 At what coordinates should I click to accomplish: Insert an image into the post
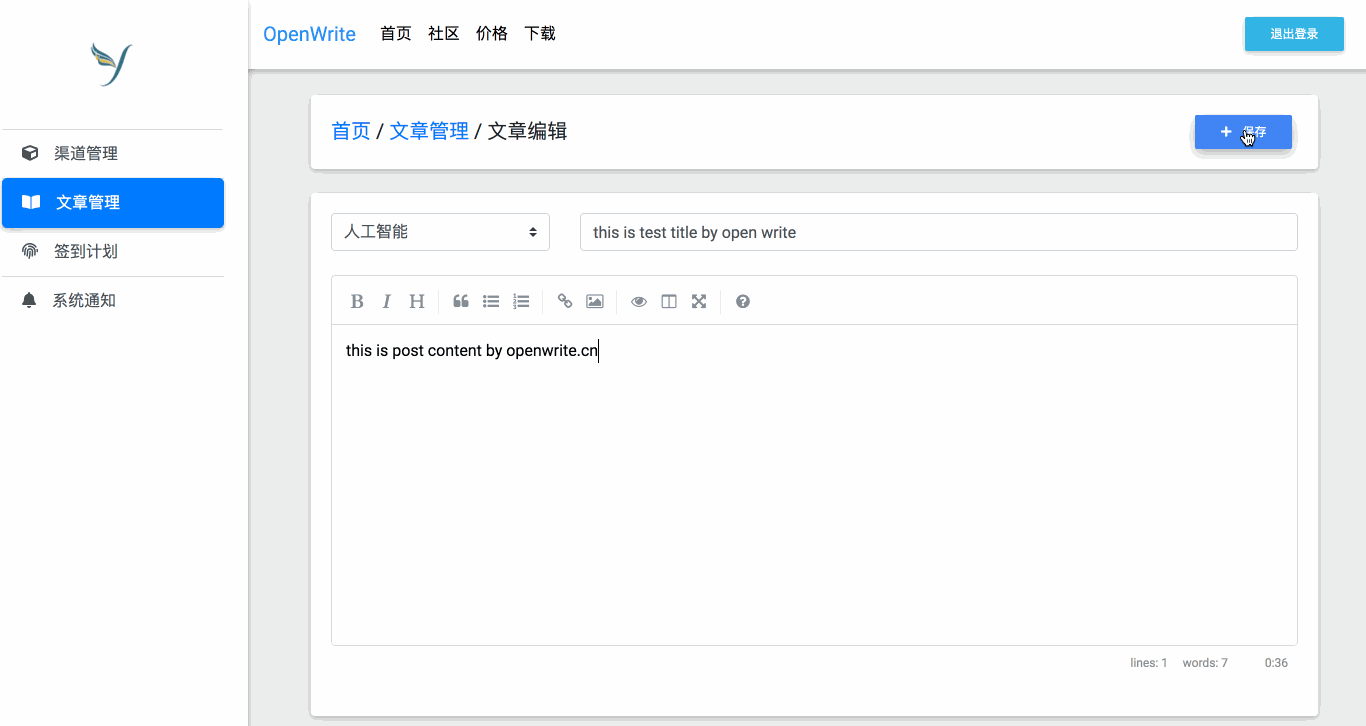coord(594,300)
